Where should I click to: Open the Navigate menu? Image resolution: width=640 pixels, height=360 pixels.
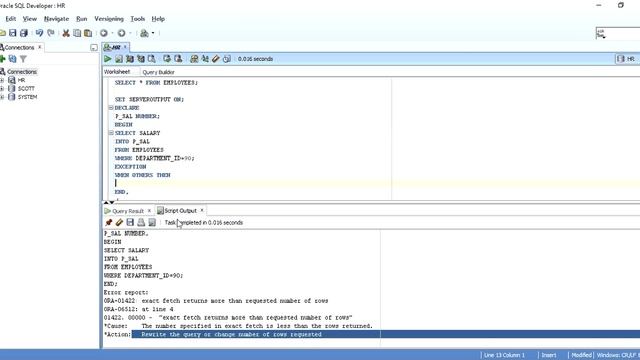56,19
